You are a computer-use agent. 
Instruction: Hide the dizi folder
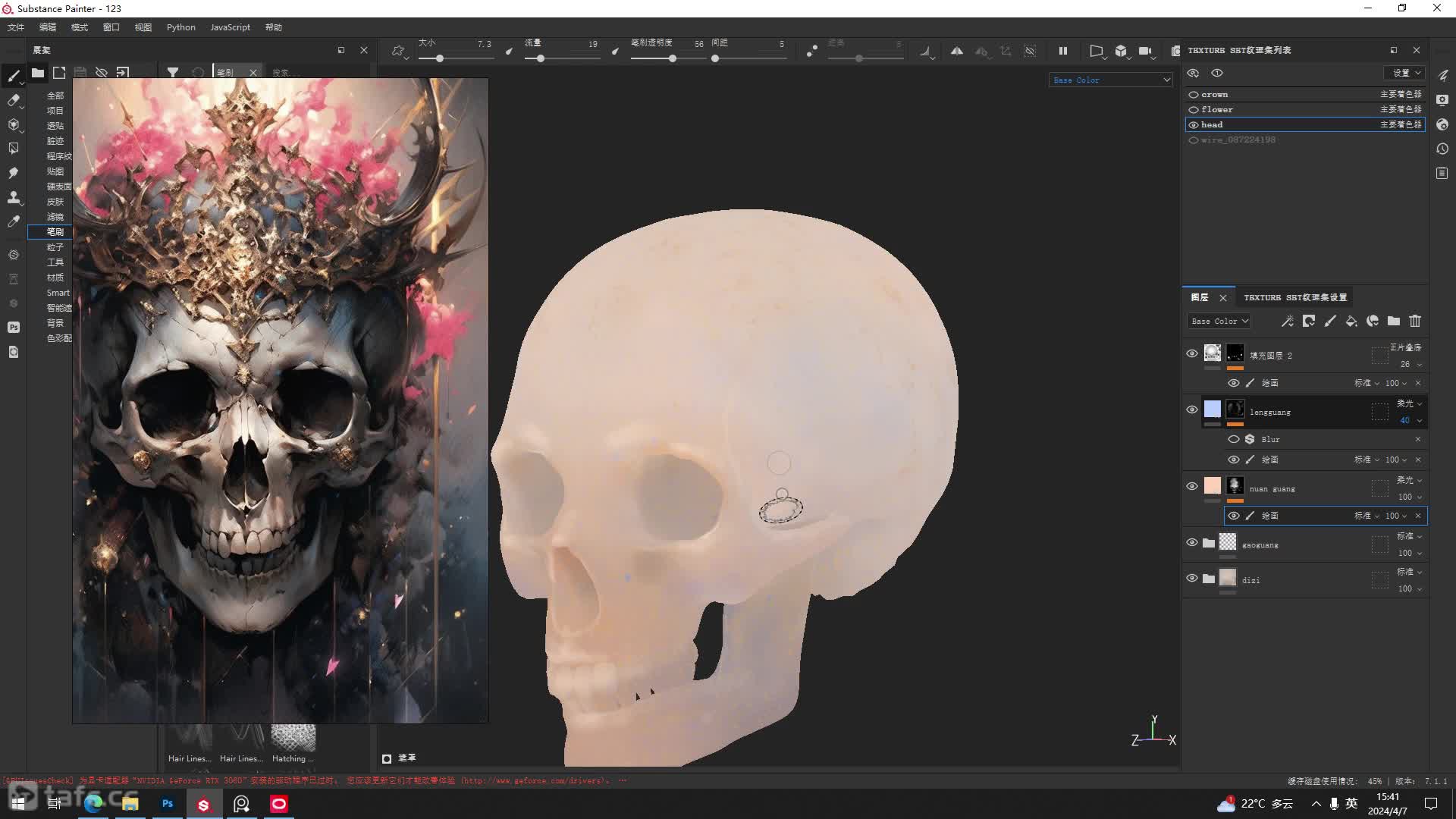pos(1192,578)
